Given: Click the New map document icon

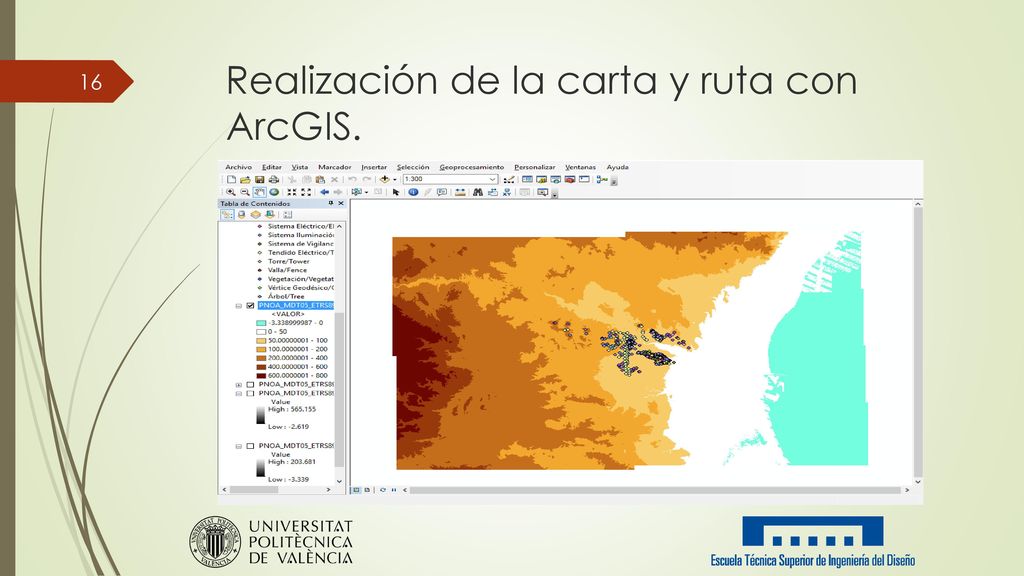Looking at the screenshot, I should [x=231, y=179].
